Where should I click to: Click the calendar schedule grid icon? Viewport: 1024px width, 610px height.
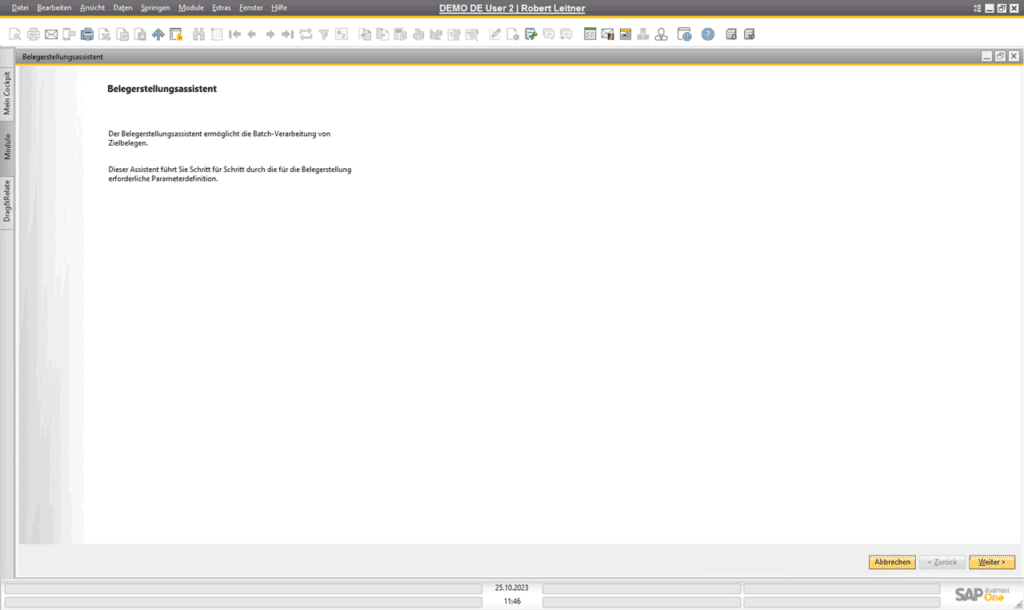pos(625,35)
